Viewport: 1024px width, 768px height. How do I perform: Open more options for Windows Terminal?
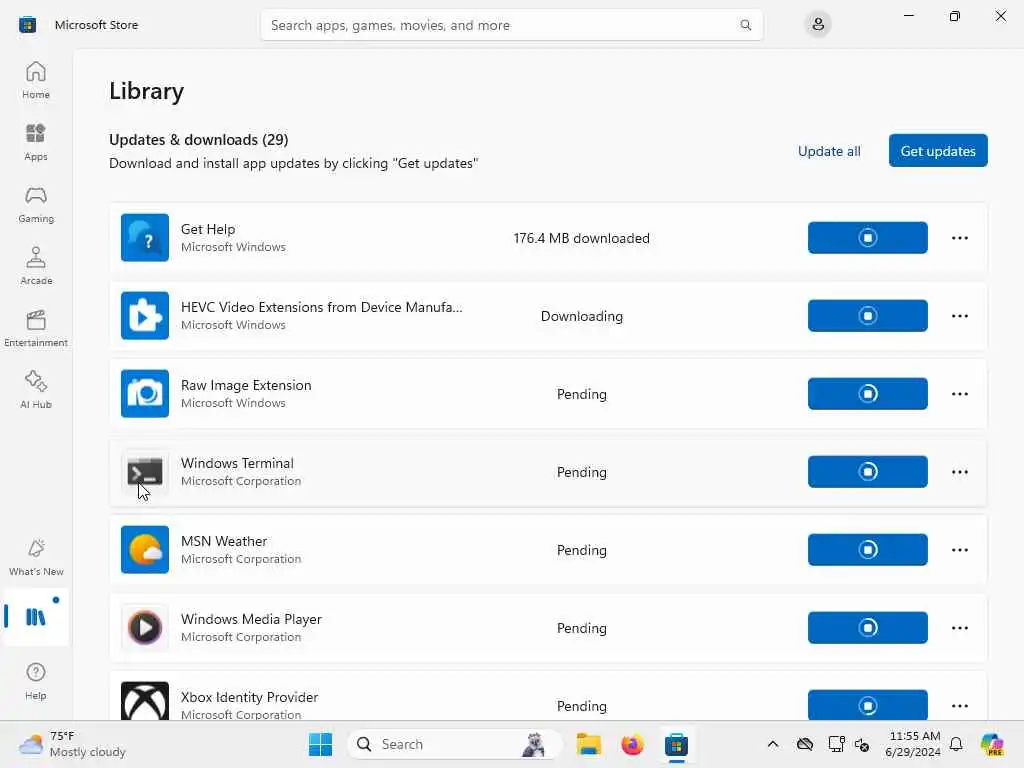(959, 472)
